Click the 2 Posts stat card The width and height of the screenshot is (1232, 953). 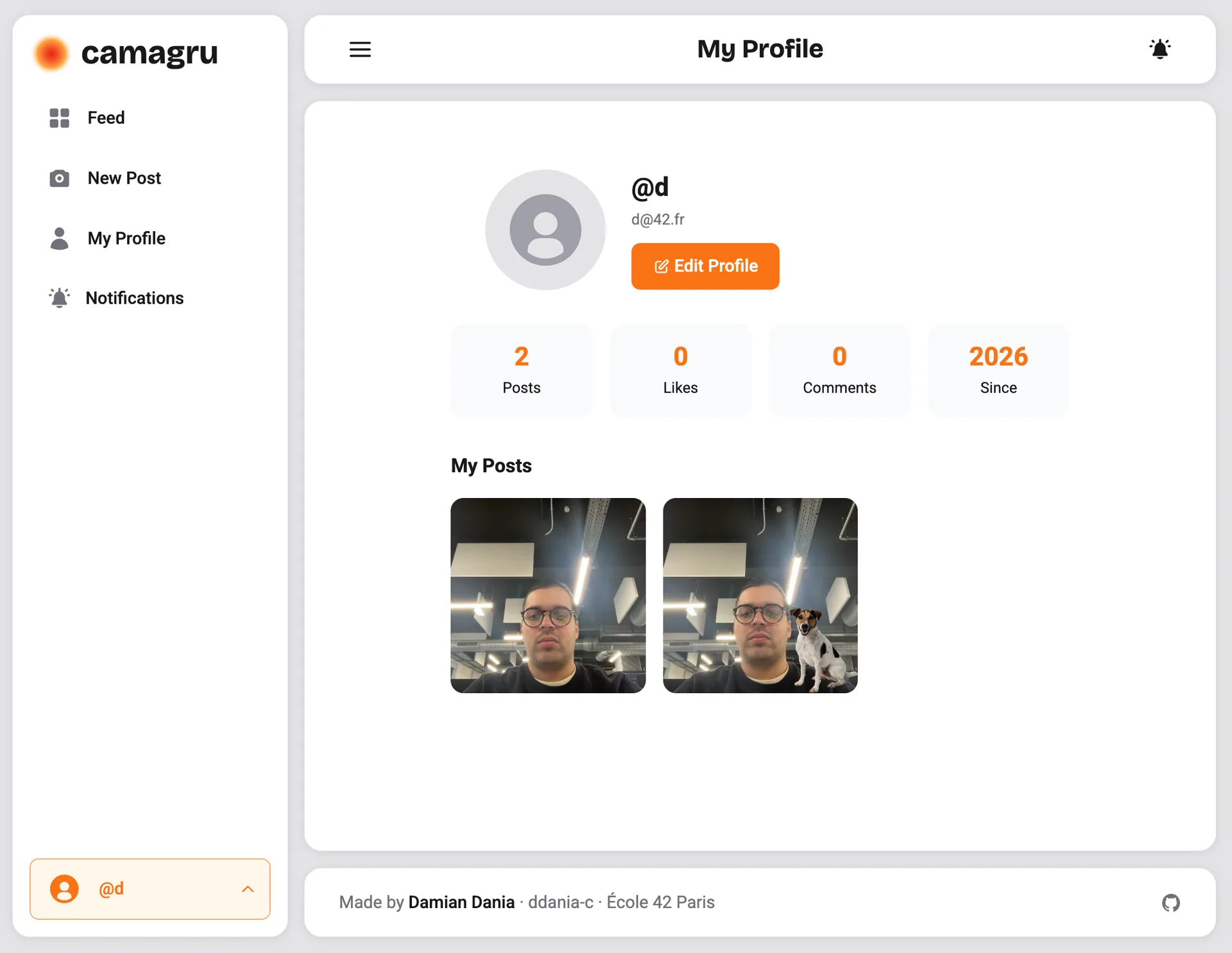[522, 370]
